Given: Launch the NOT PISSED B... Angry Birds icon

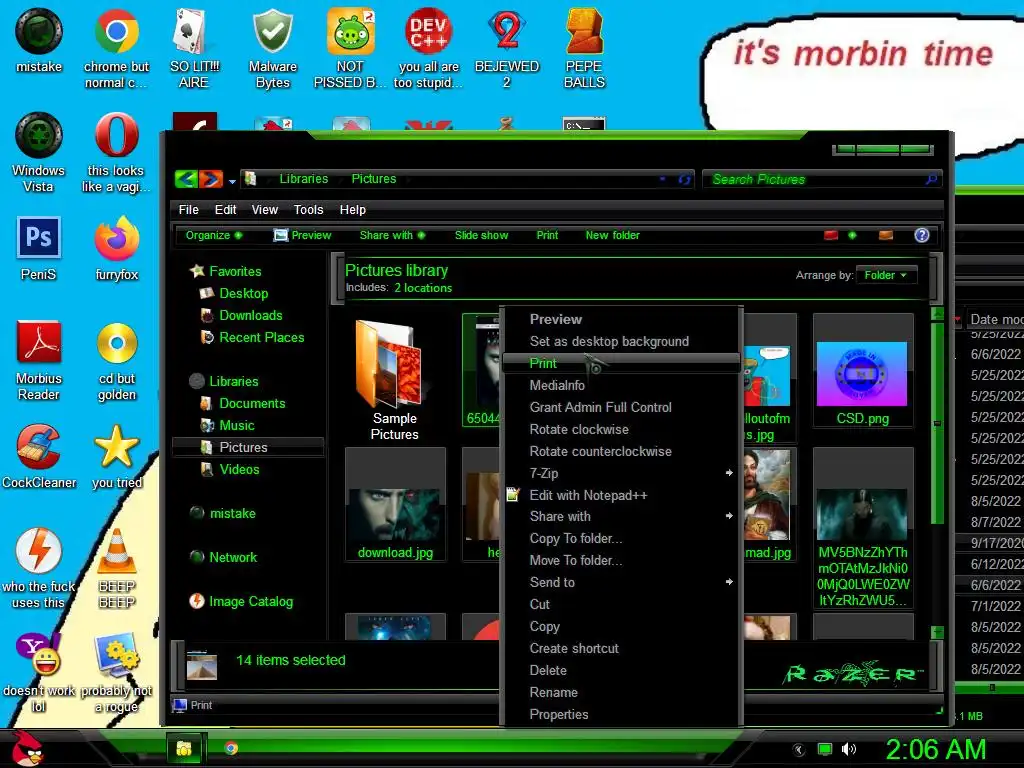Looking at the screenshot, I should click(350, 48).
